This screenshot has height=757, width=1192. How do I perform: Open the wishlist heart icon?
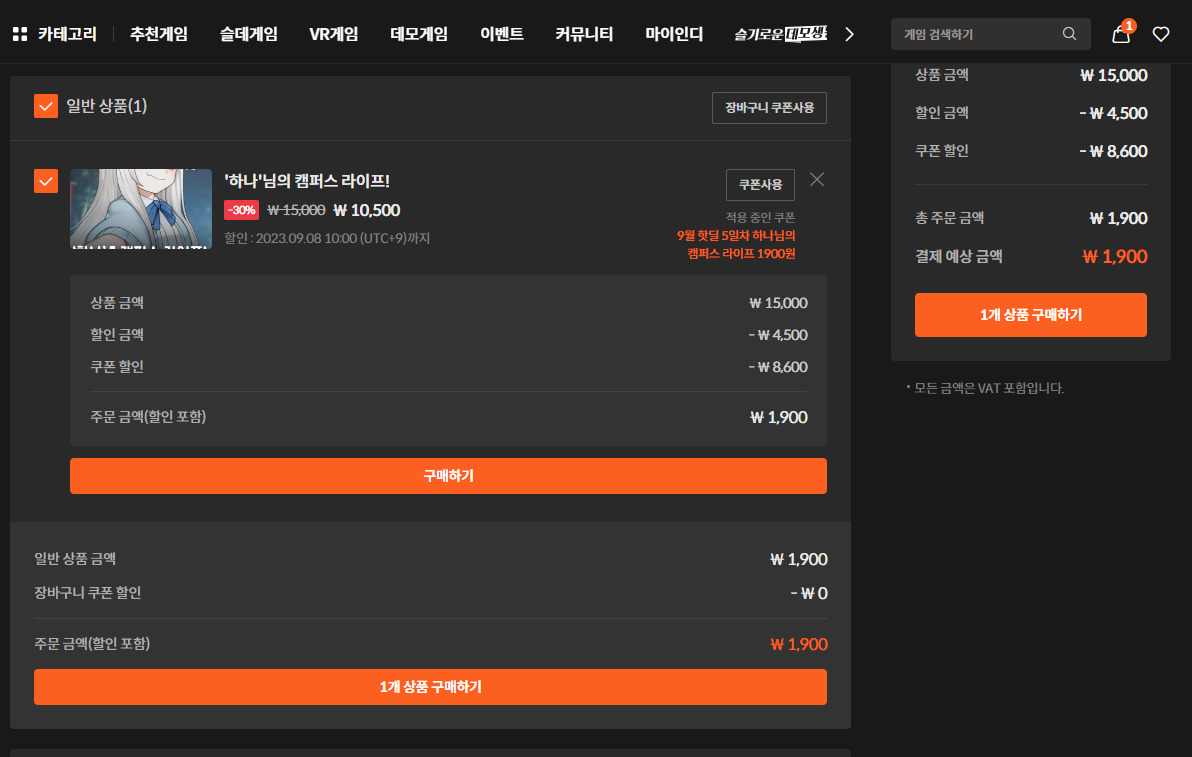tap(1160, 35)
